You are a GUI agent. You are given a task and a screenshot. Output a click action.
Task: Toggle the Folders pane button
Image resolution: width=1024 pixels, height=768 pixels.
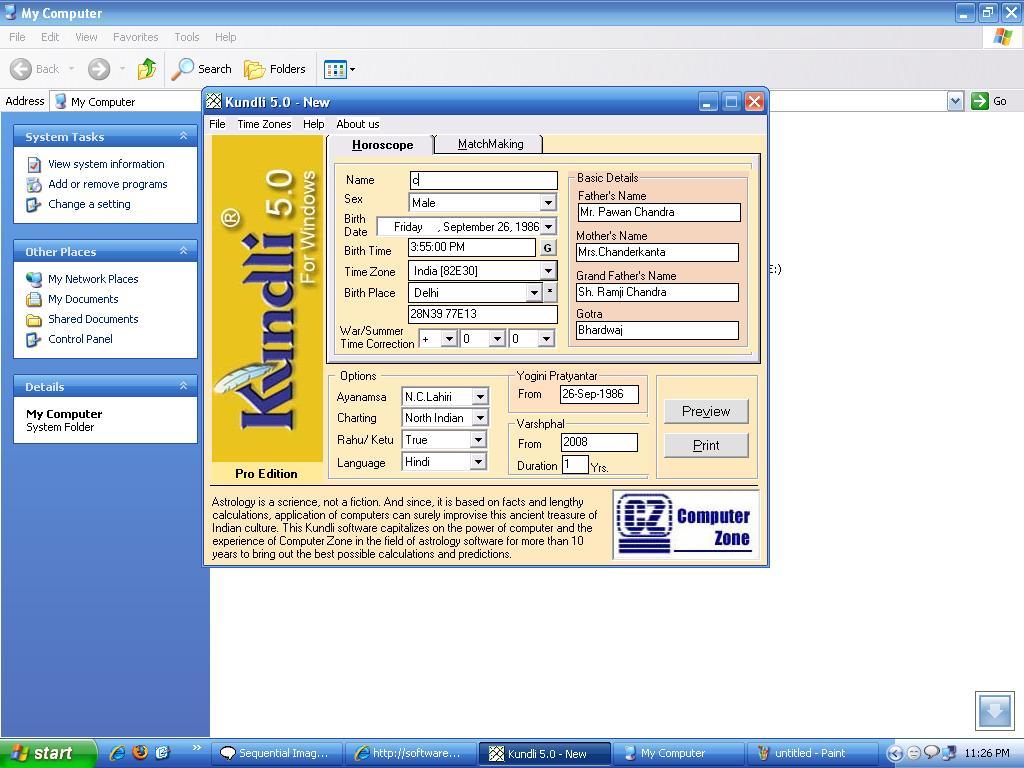click(x=276, y=69)
